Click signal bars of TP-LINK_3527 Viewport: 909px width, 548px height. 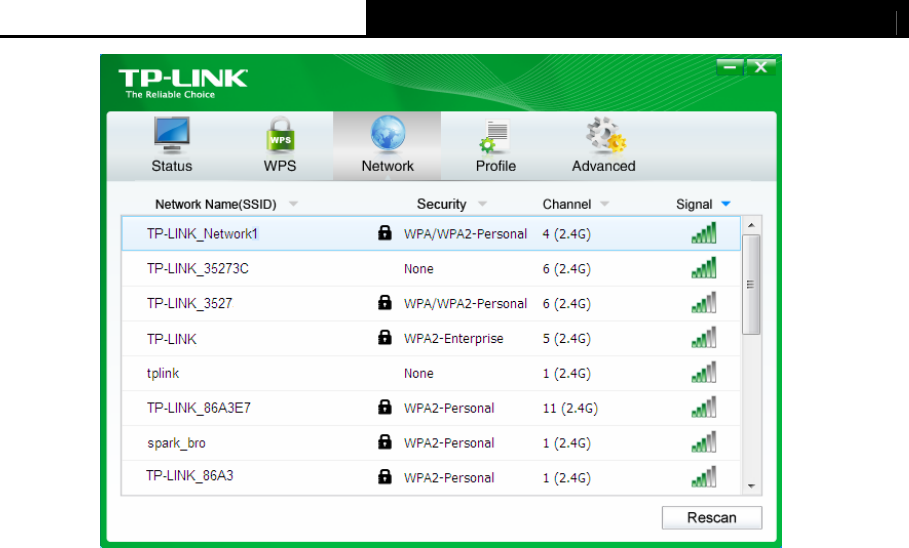point(704,302)
